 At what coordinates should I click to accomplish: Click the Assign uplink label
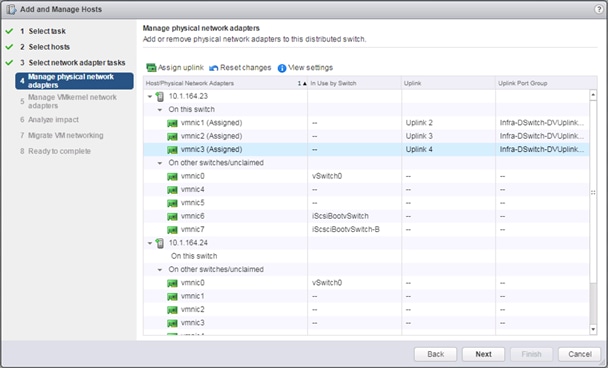pos(181,67)
